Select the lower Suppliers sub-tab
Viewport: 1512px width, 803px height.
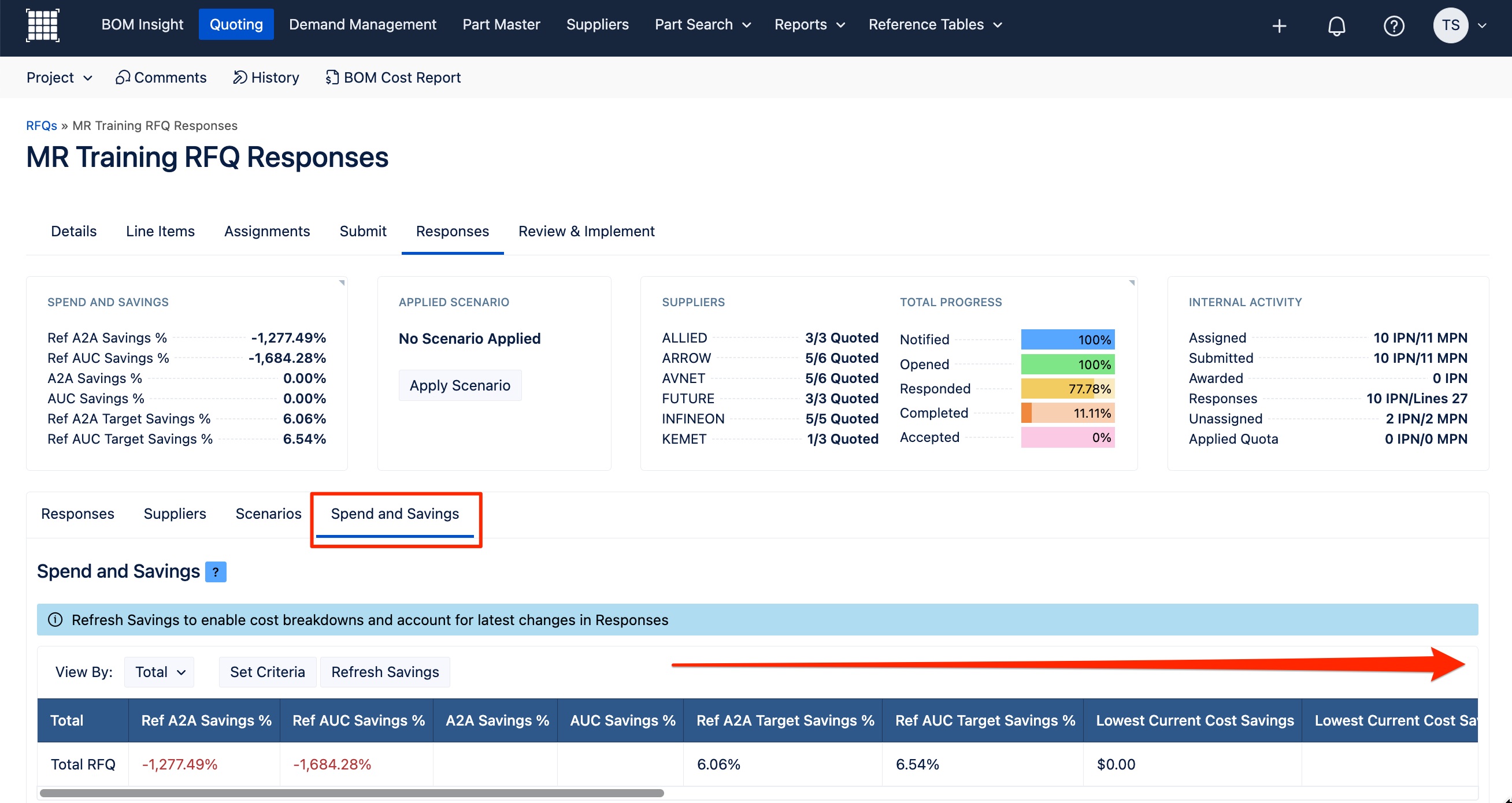(175, 514)
